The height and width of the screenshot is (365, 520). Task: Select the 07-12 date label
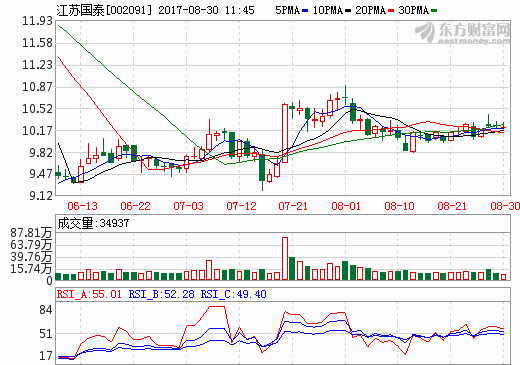[x=241, y=206]
